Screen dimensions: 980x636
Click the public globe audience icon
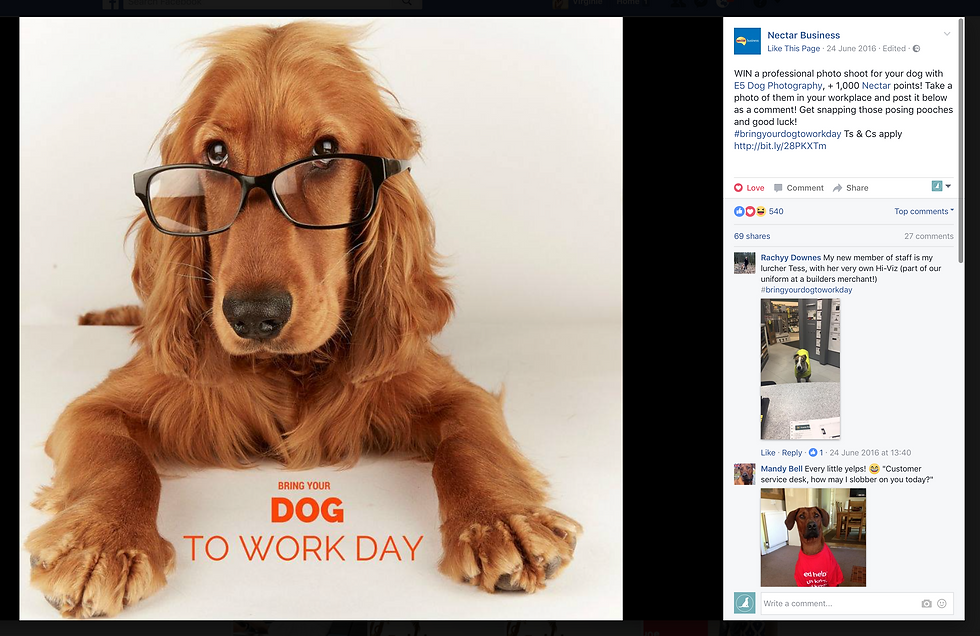pyautogui.click(x=916, y=49)
